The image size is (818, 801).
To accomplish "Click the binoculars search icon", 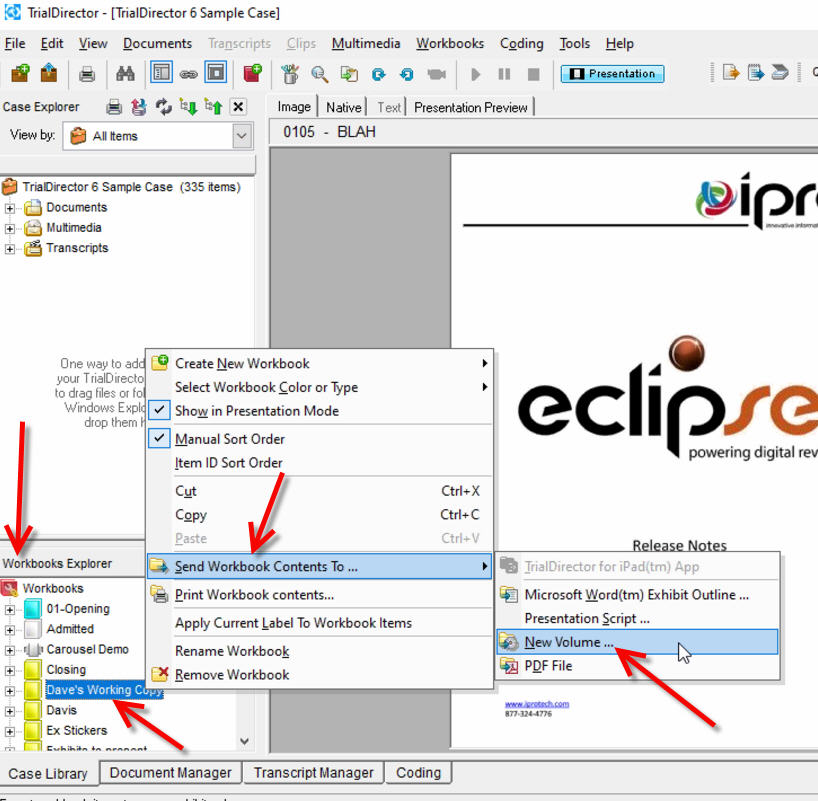I will [125, 74].
